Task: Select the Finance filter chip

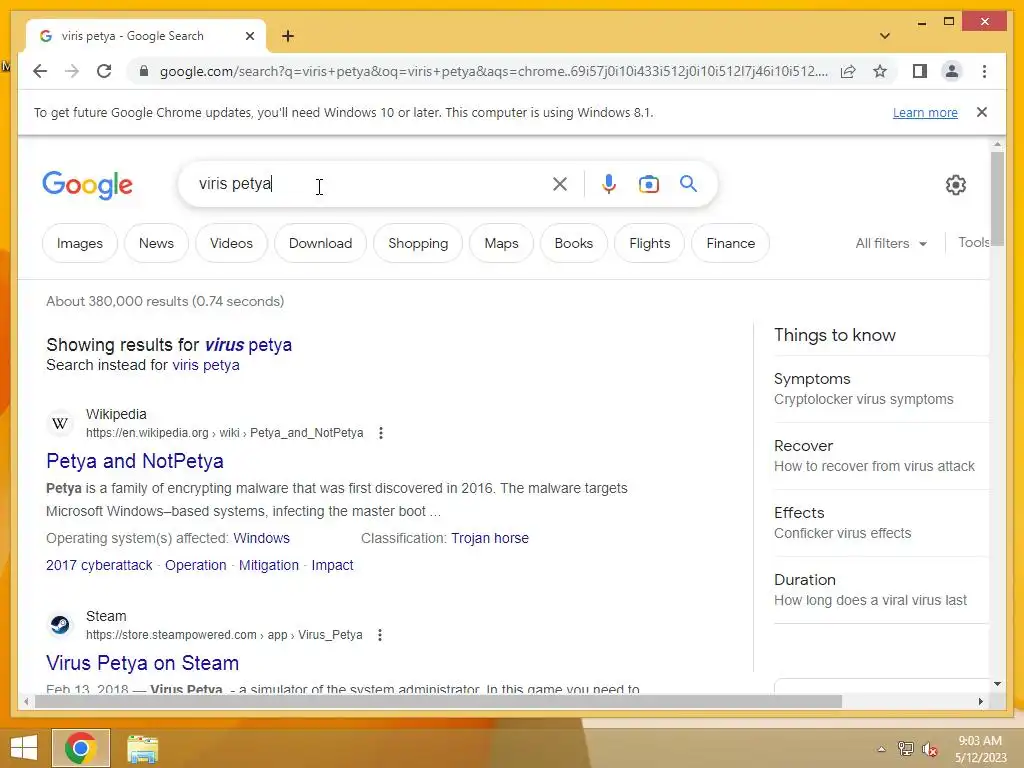Action: (730, 243)
